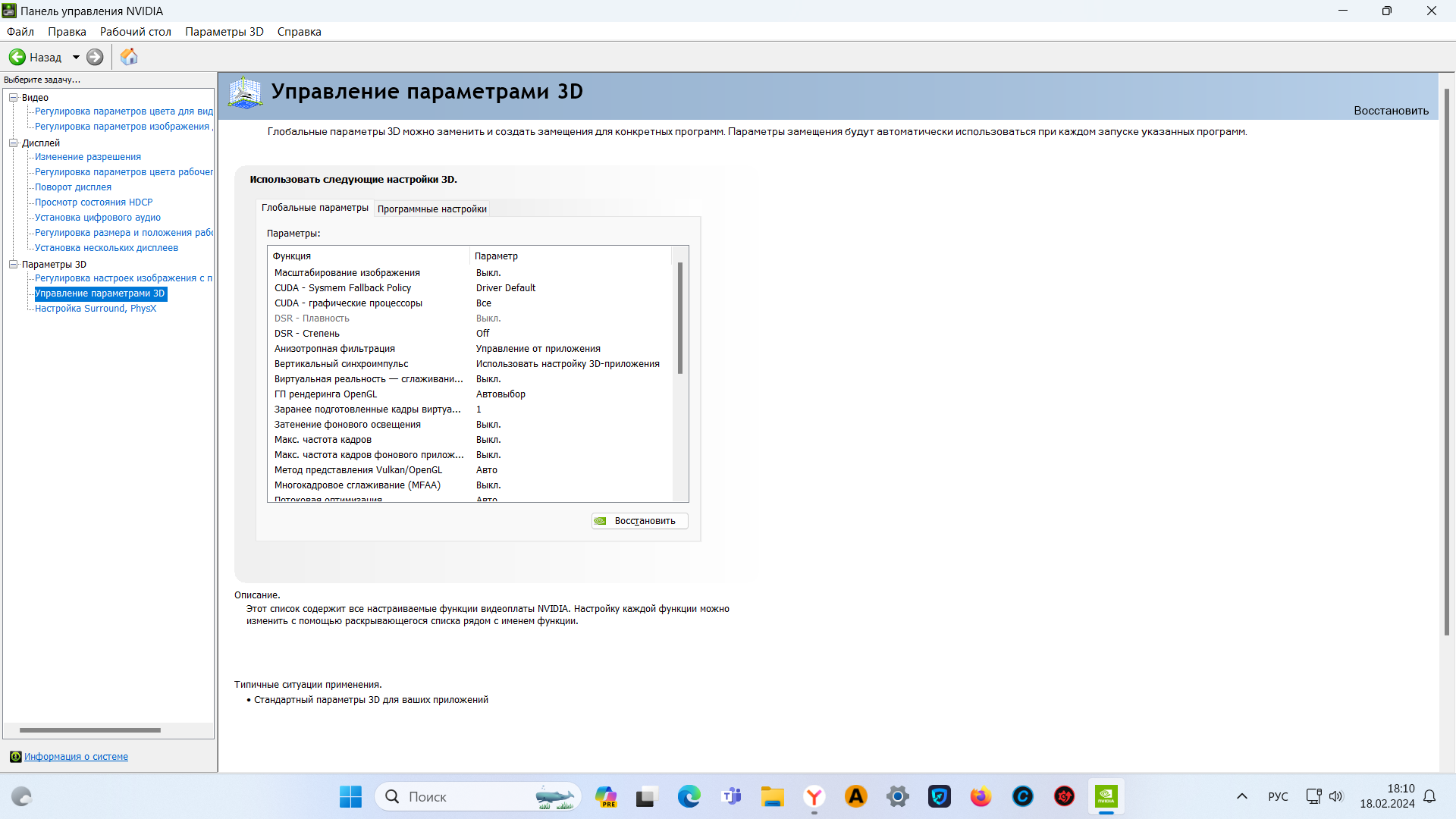The image size is (1456, 819).
Task: Click the green Back arrow icon
Action: [x=17, y=57]
